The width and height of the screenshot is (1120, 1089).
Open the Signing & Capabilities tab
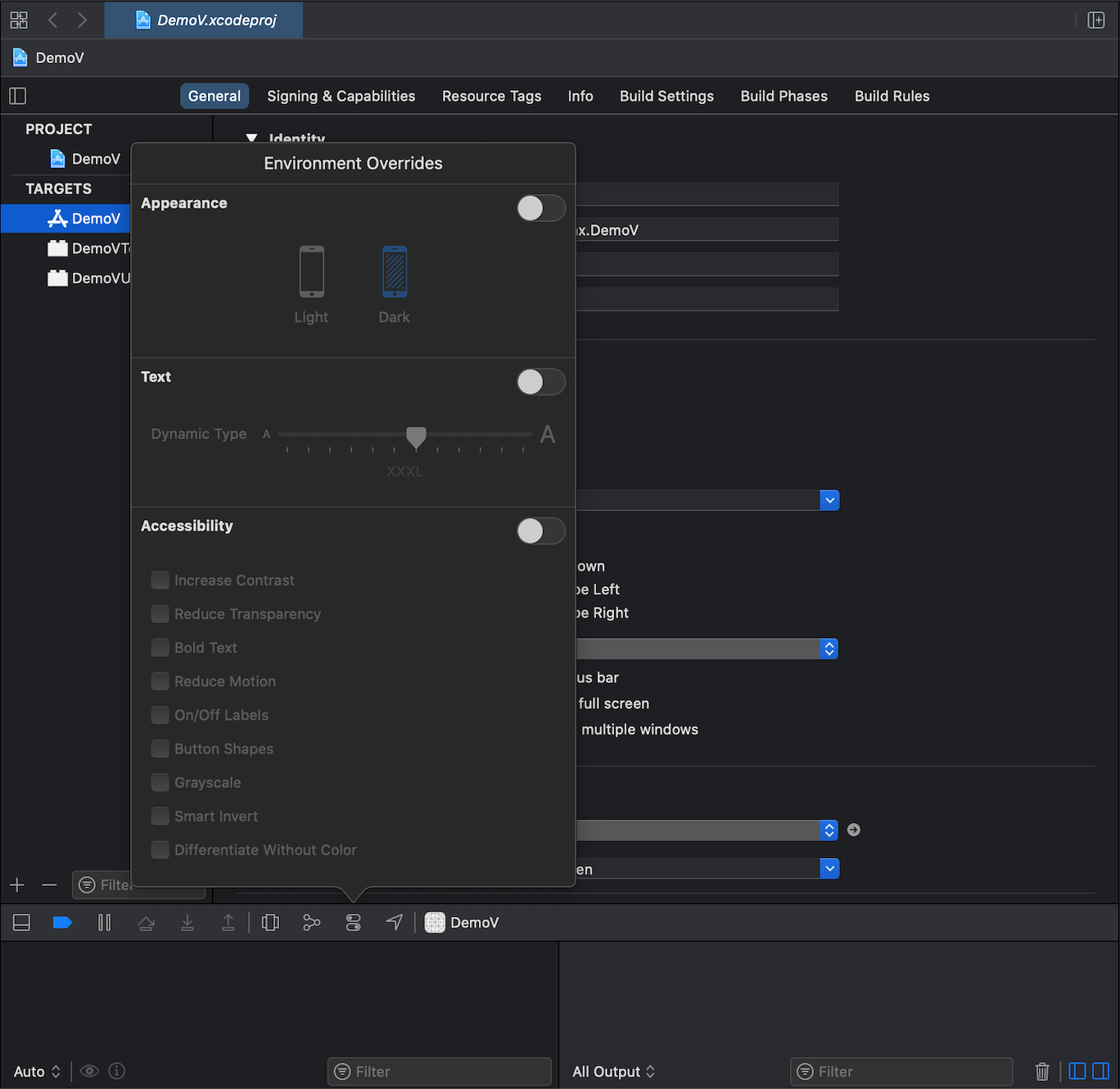341,96
